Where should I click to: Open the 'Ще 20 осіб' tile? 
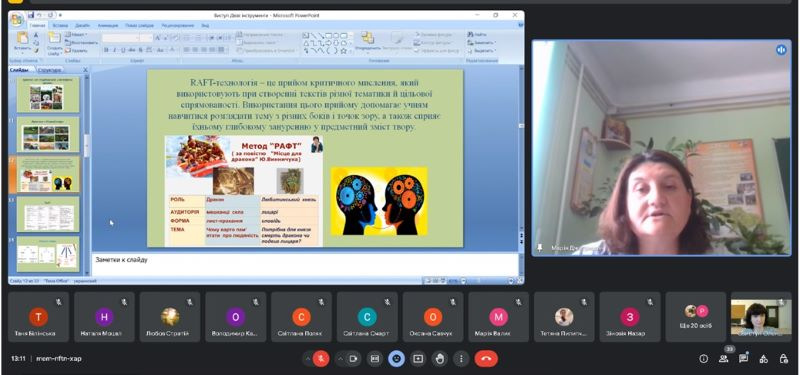(x=696, y=317)
